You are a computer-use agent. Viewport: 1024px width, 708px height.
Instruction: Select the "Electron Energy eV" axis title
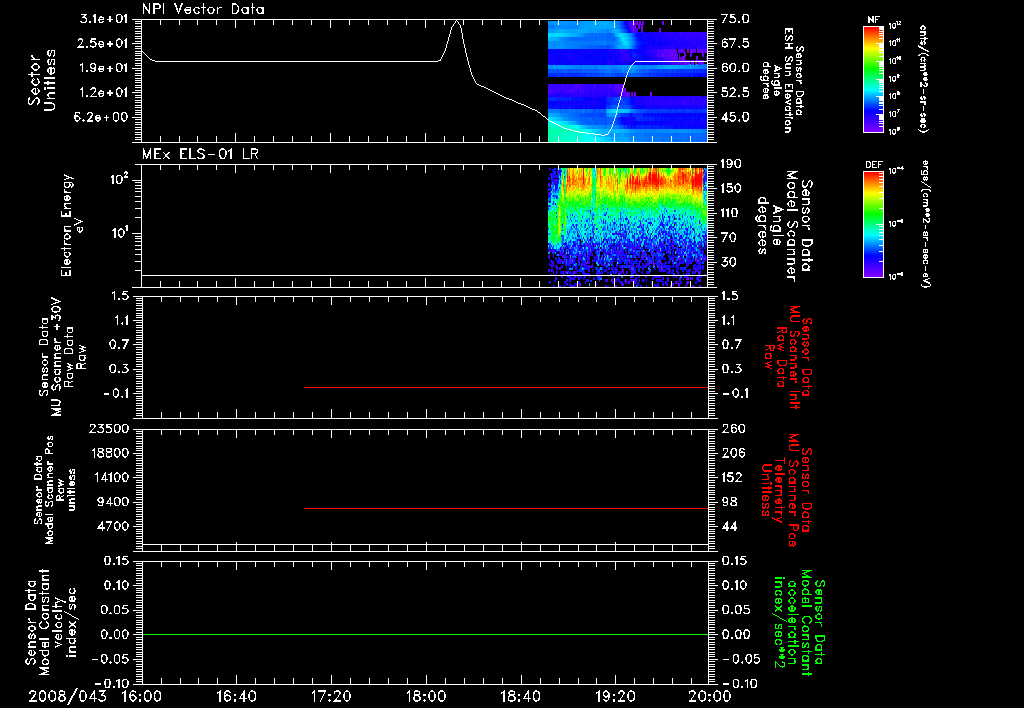(x=73, y=225)
